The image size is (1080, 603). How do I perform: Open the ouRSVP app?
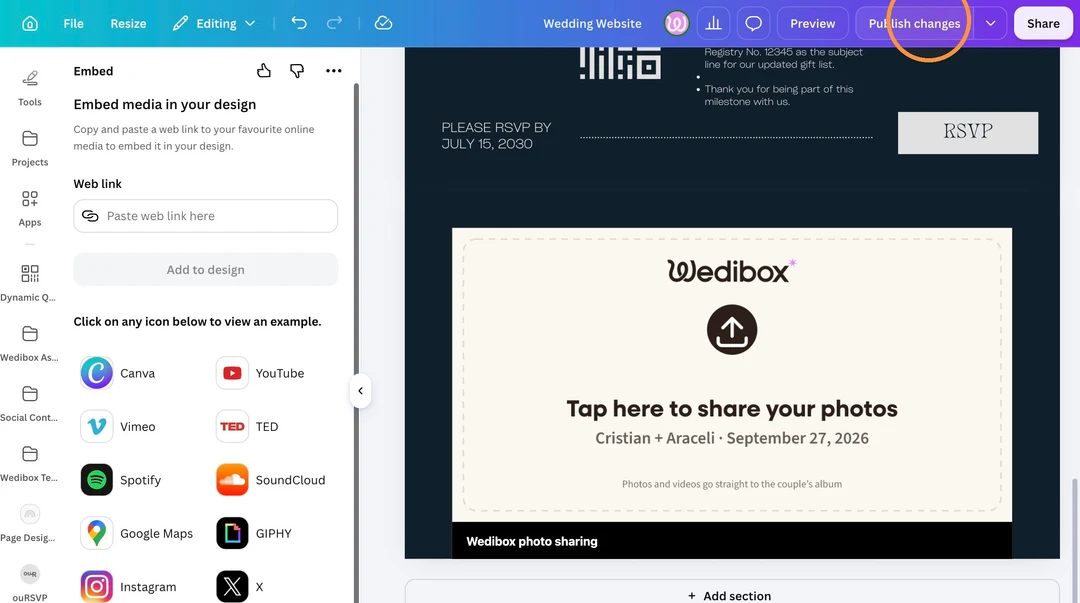click(x=29, y=582)
